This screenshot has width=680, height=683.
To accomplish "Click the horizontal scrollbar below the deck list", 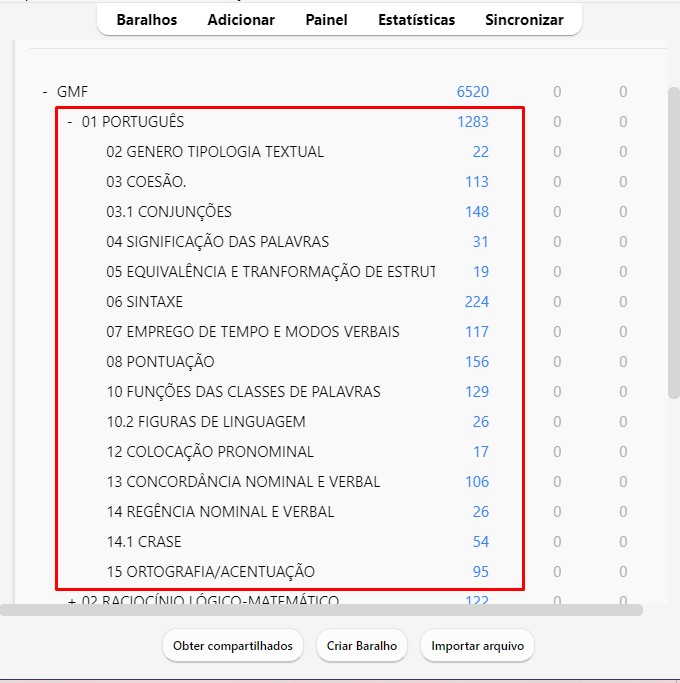I will click(x=320, y=610).
